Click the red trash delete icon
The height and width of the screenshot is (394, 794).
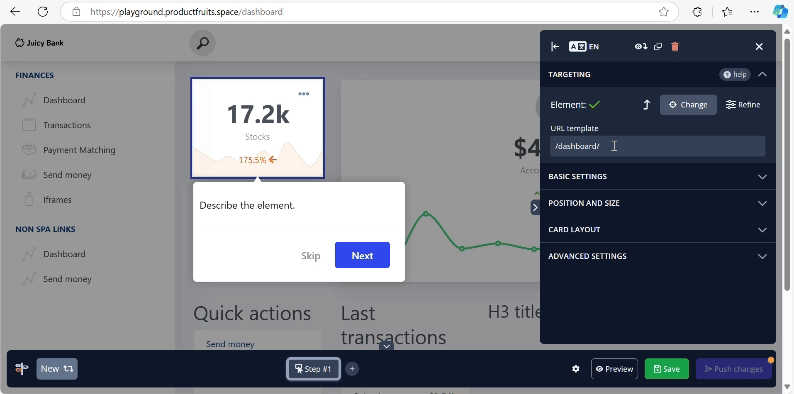coord(674,47)
